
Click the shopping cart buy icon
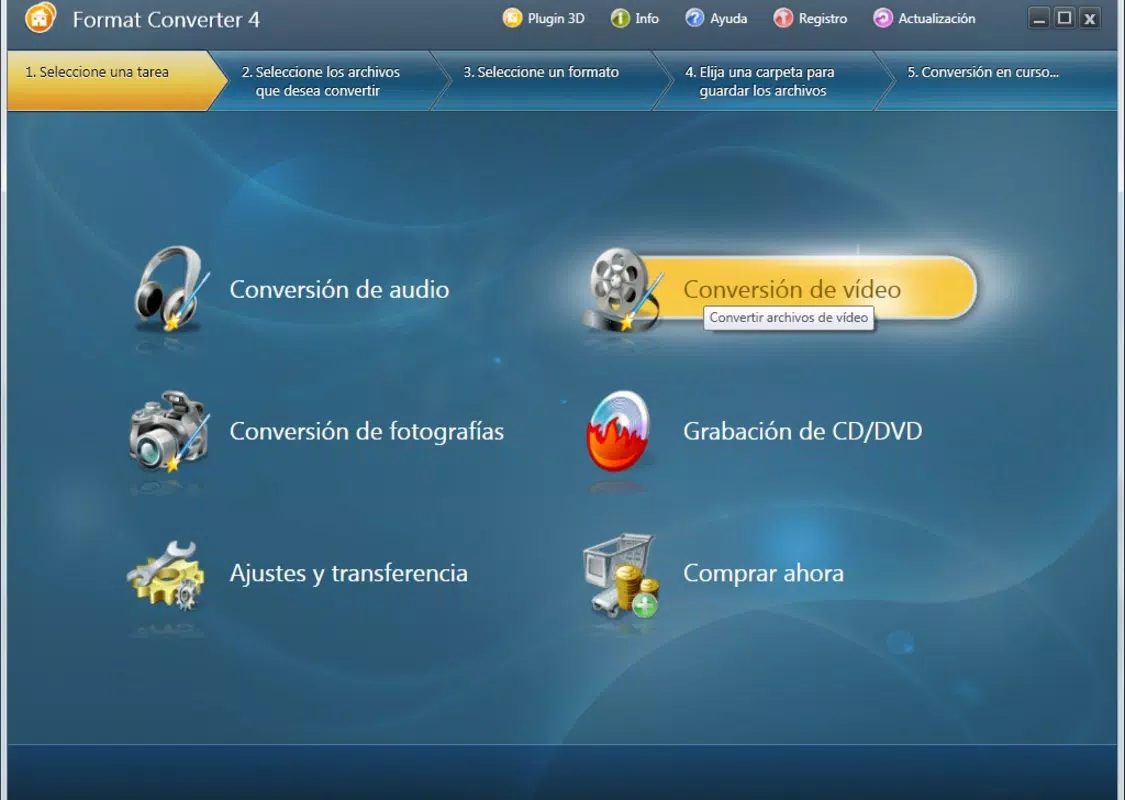tap(621, 575)
